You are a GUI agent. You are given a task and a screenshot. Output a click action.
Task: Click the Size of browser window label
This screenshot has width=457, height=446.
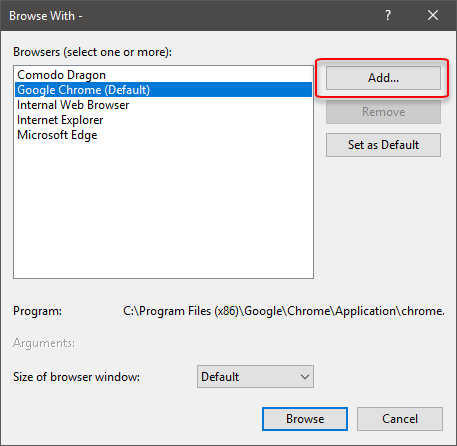point(76,377)
